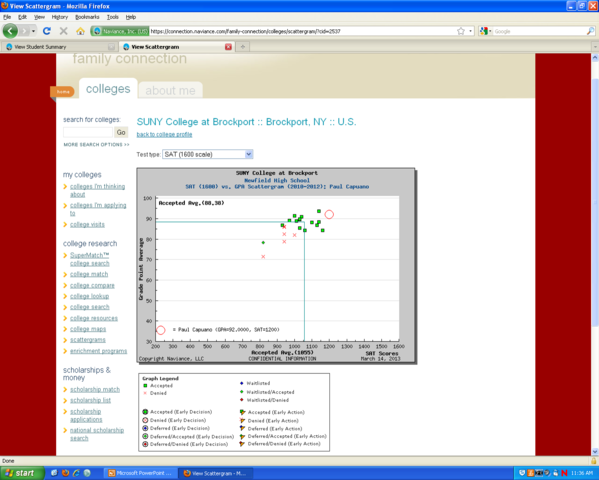Open the Edit menu

point(22,17)
